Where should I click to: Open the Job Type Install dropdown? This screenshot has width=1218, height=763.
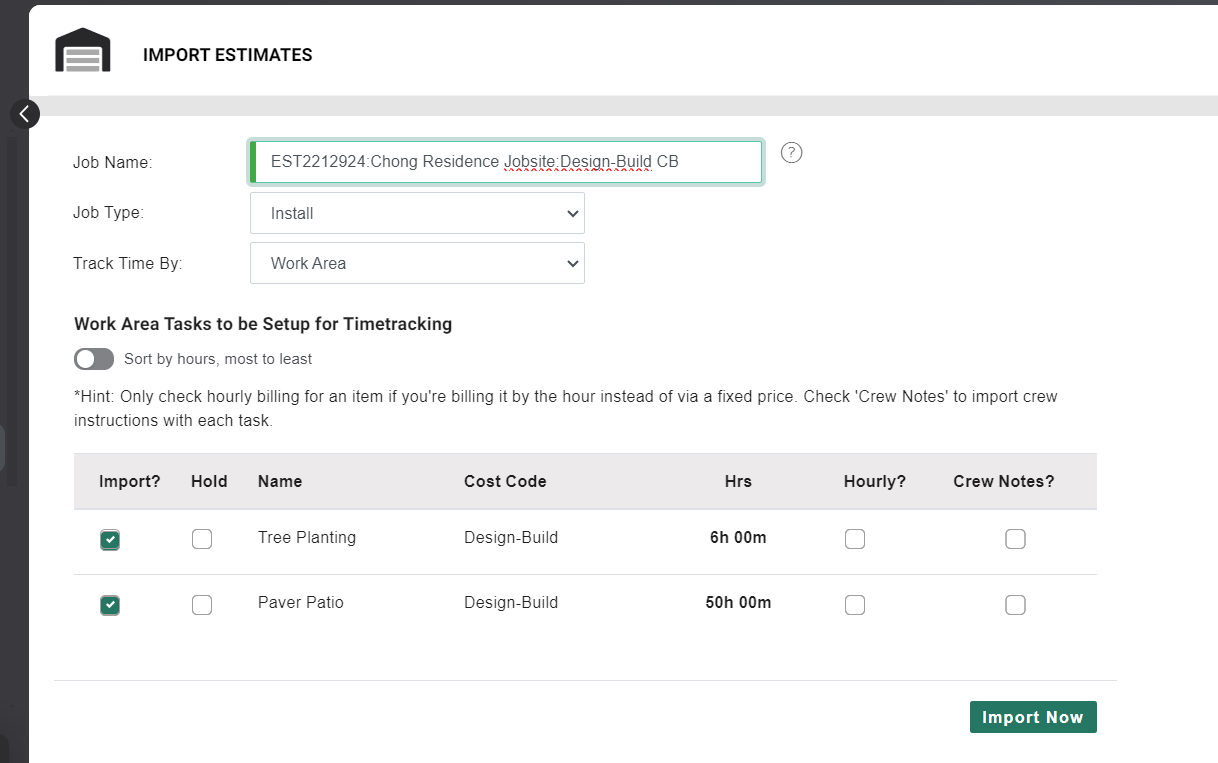pos(417,213)
